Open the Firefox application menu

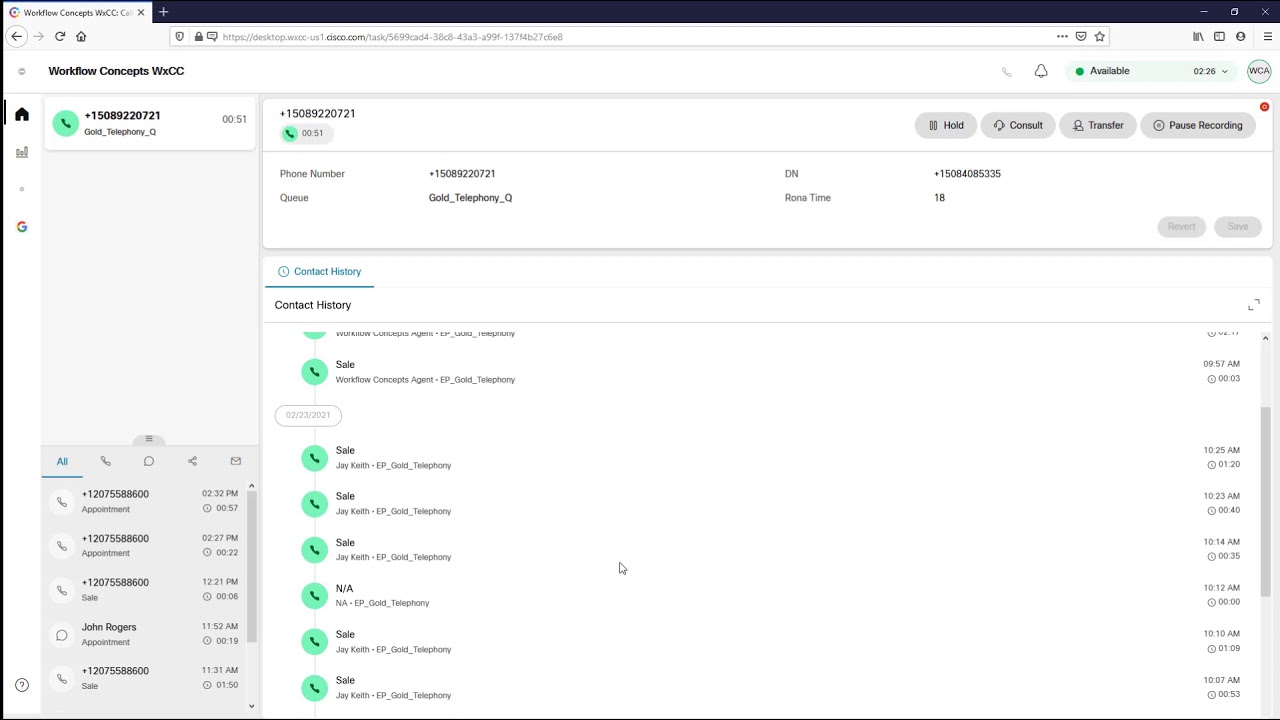point(1267,36)
